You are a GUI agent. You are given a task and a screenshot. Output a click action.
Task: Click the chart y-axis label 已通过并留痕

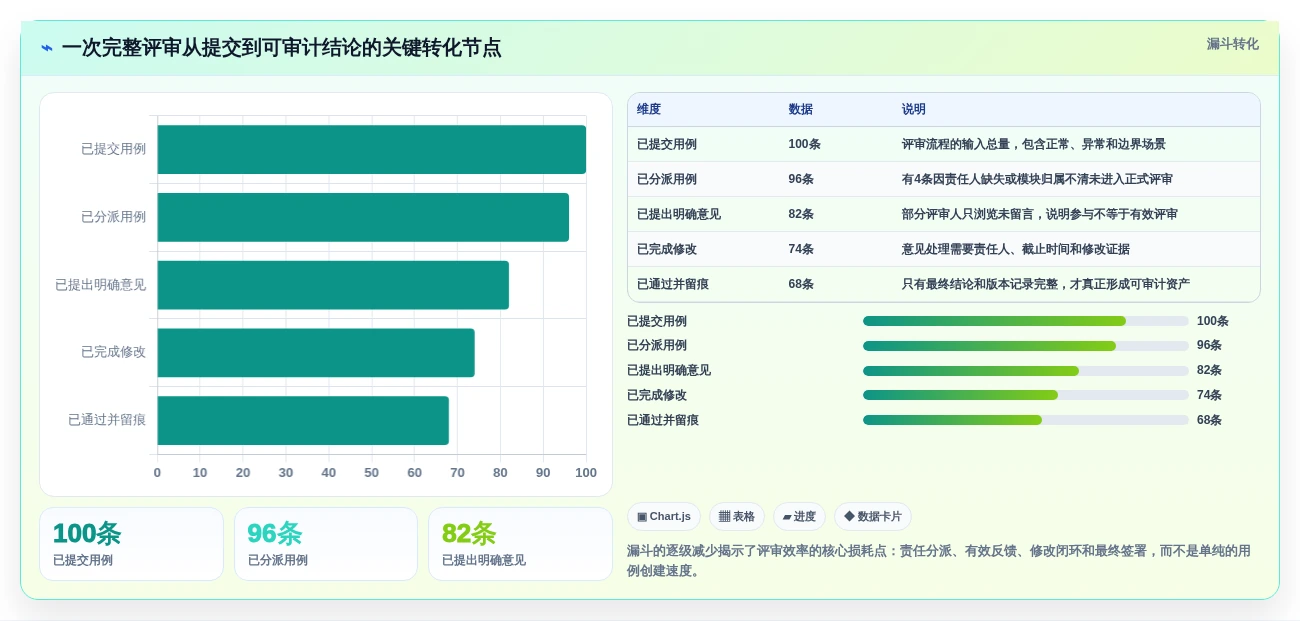[x=107, y=420]
